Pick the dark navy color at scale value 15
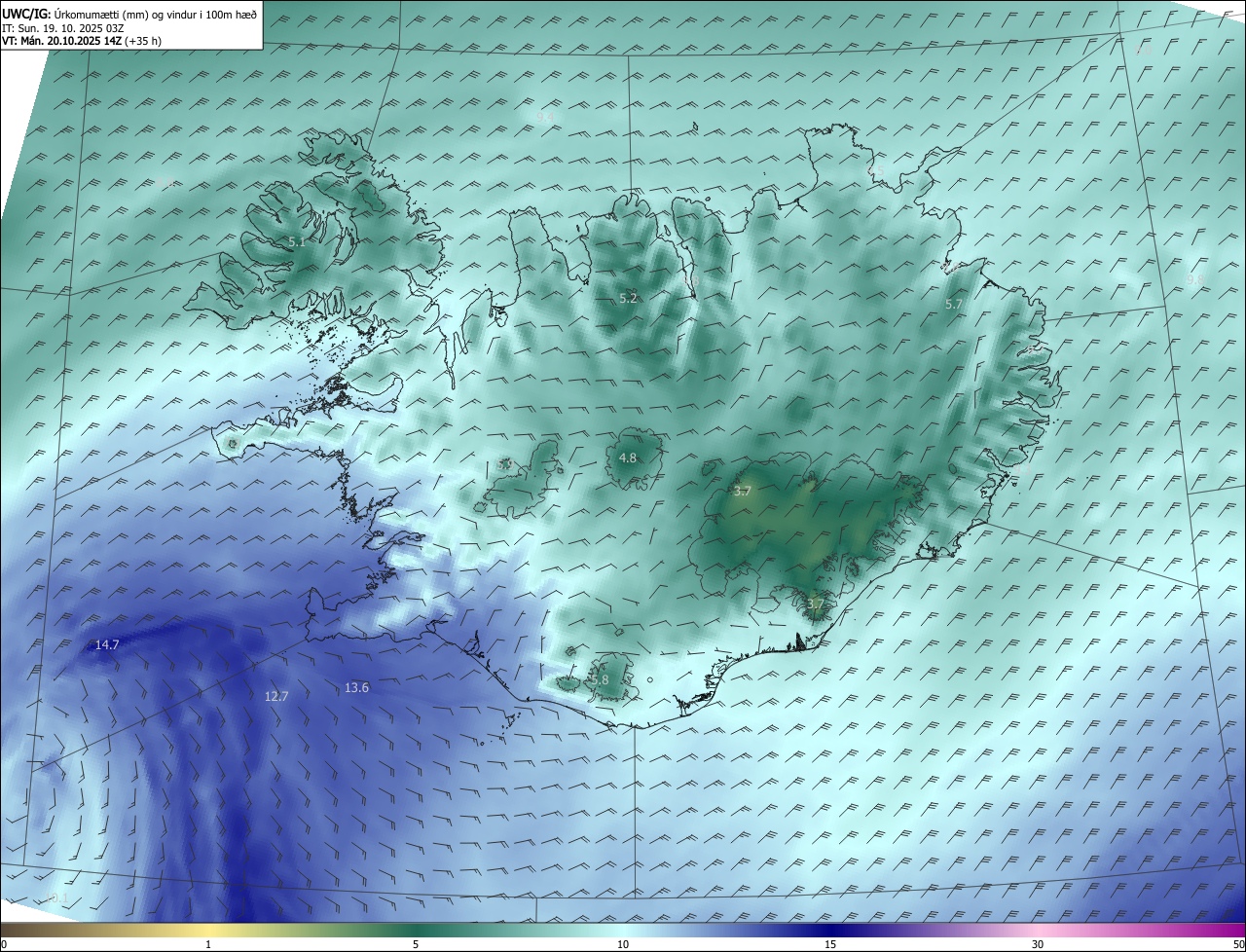The height and width of the screenshot is (952, 1246). [x=830, y=930]
